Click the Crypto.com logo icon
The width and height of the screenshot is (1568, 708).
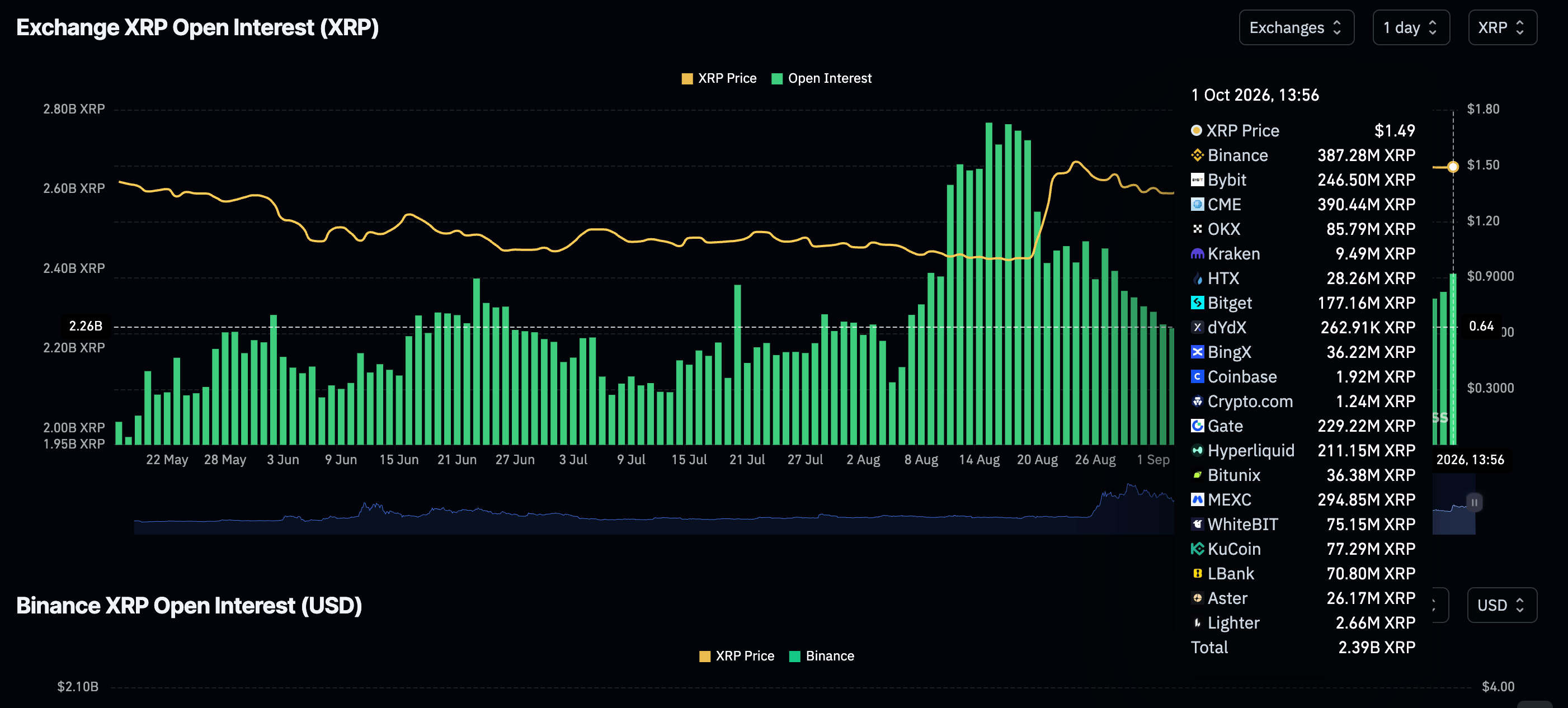point(1197,401)
